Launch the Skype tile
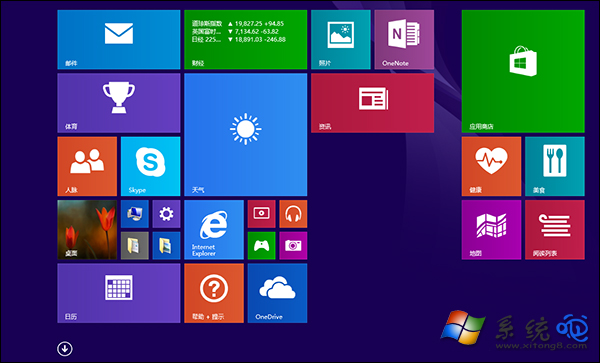600x363 pixels. coord(150,166)
